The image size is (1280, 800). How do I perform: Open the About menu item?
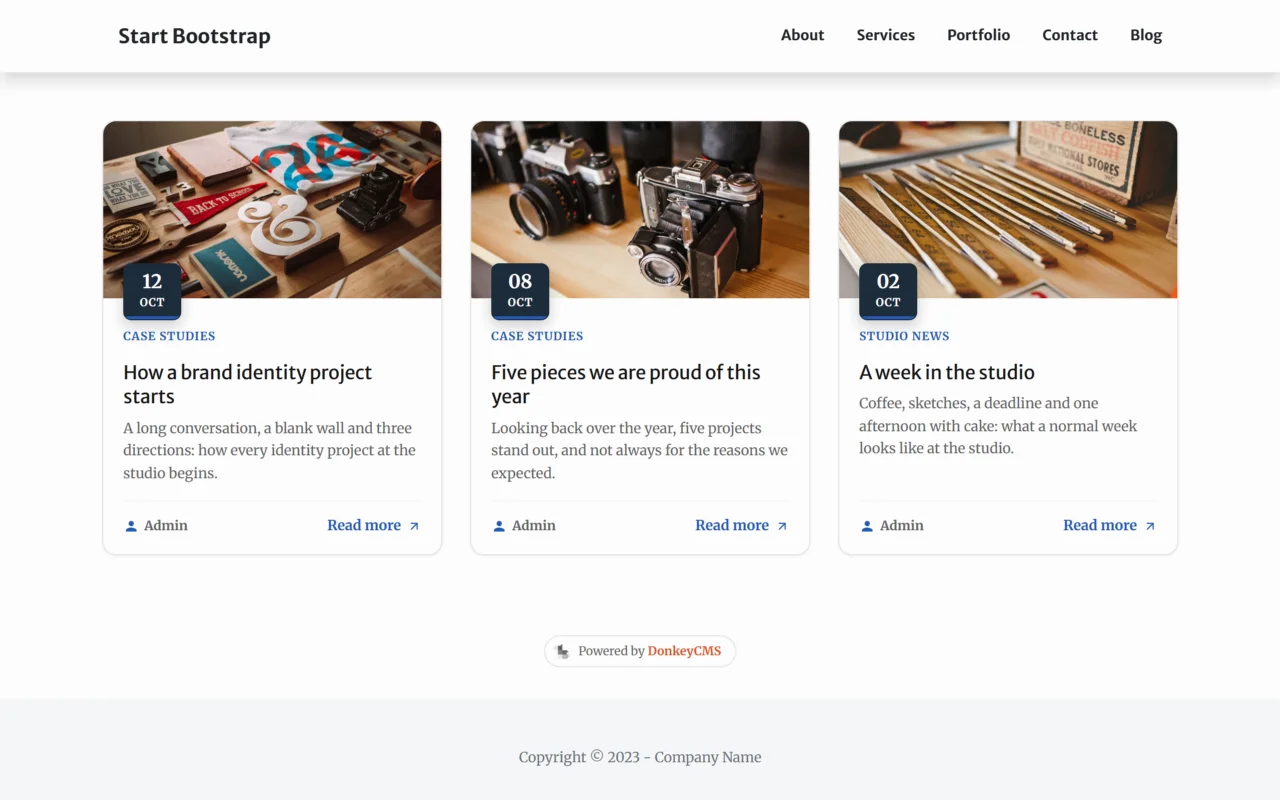[x=802, y=35]
